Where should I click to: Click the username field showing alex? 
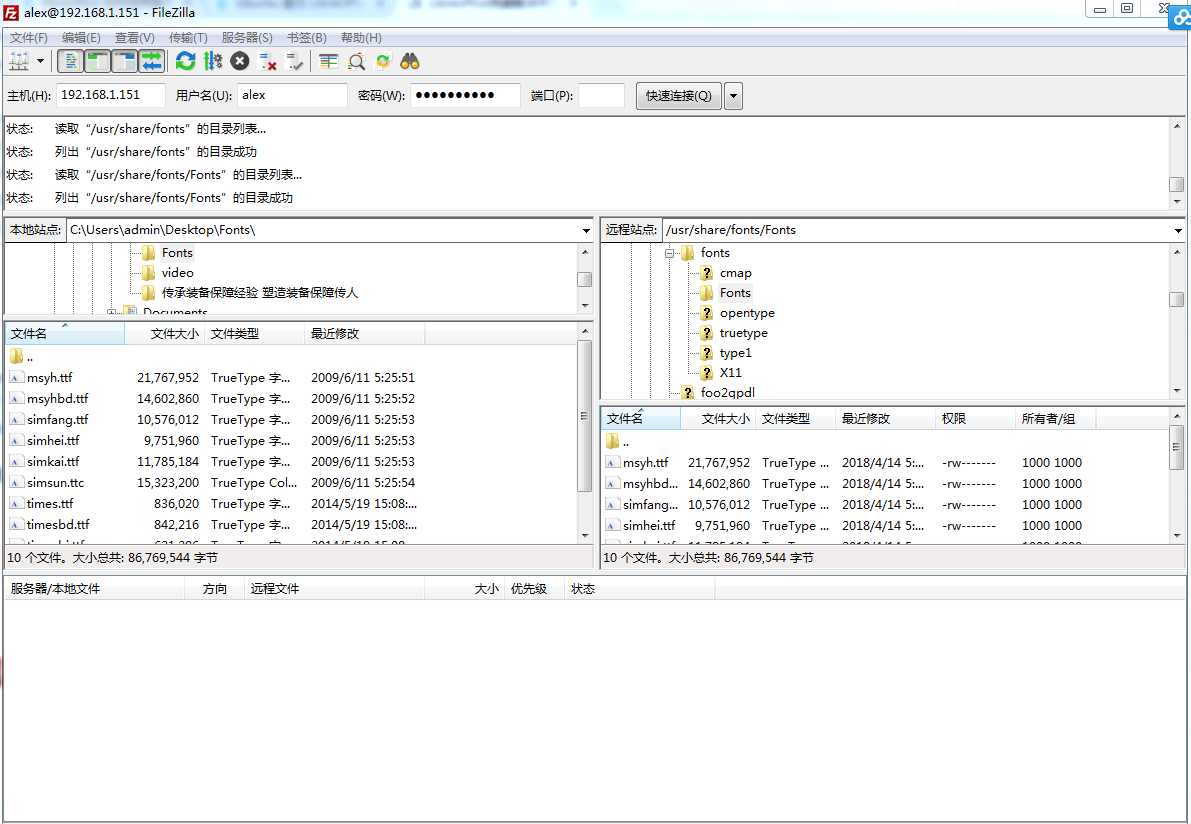tap(292, 95)
